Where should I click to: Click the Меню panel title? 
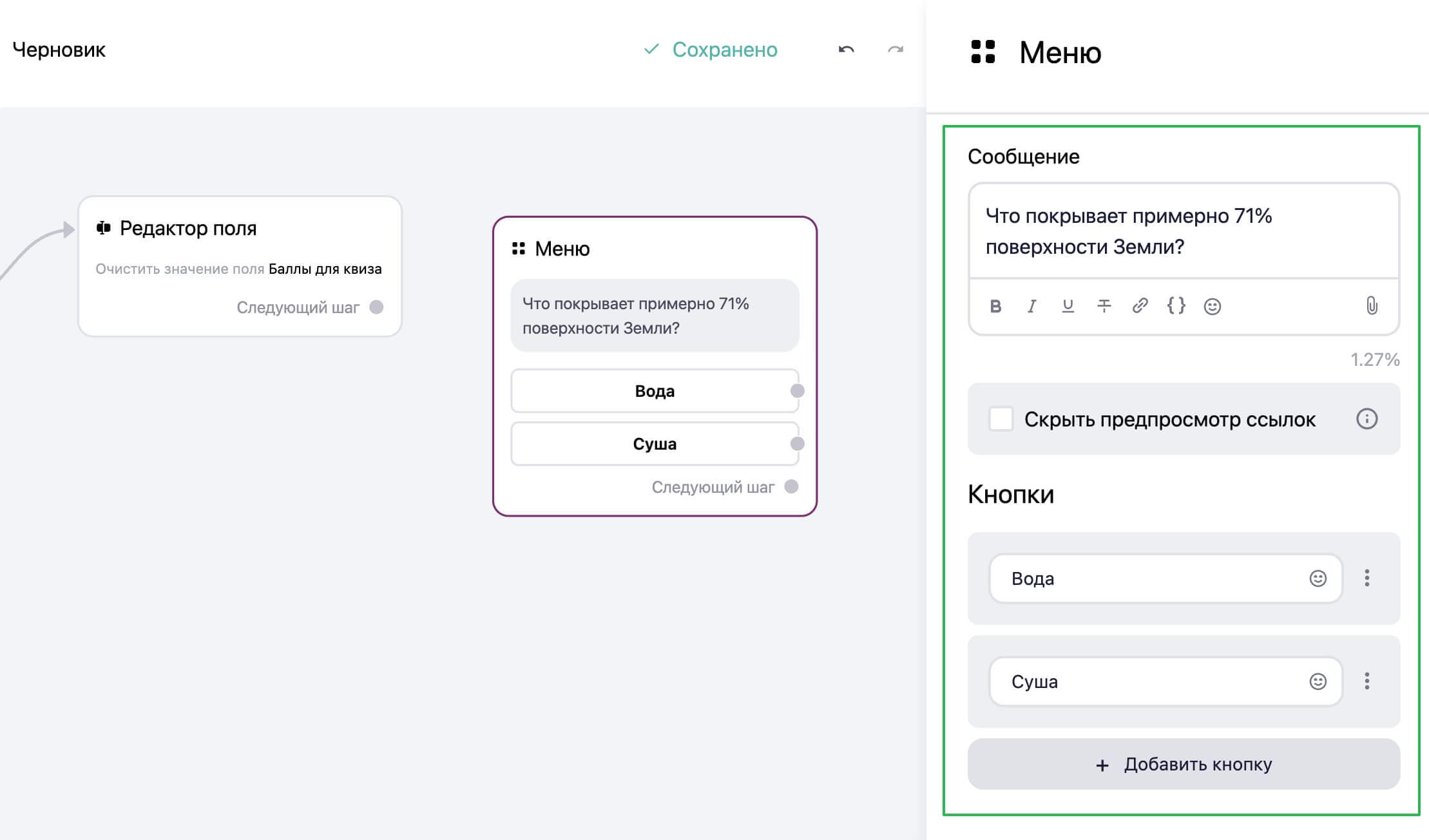[1060, 52]
